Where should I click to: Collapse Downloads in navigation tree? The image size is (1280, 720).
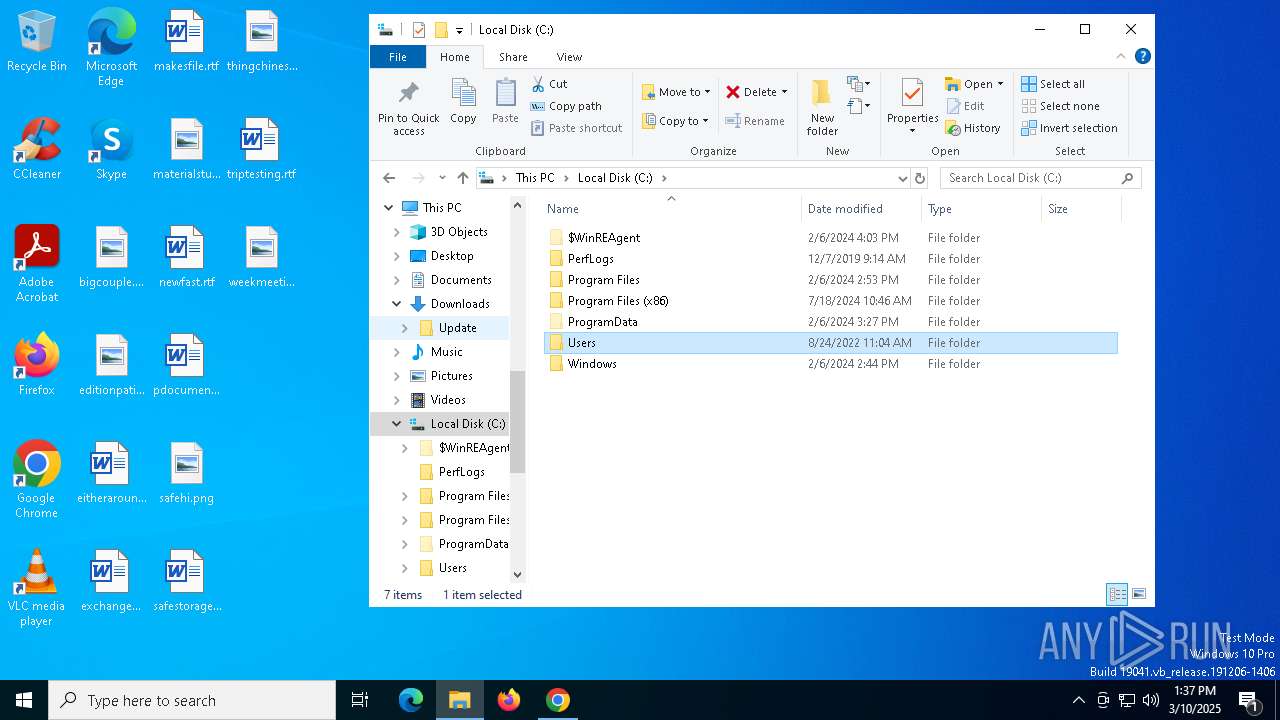pyautogui.click(x=397, y=304)
